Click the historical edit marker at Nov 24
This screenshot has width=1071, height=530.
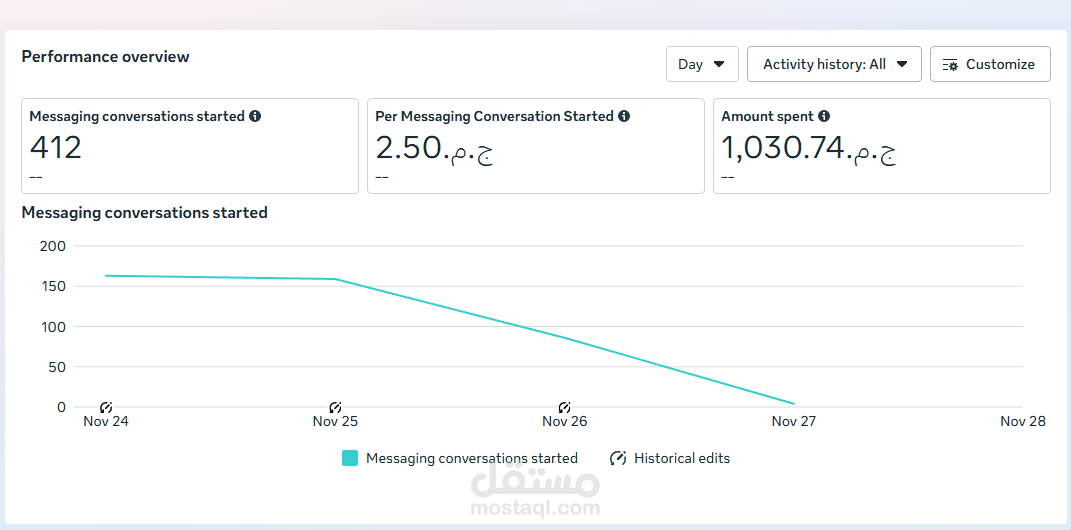(x=106, y=407)
